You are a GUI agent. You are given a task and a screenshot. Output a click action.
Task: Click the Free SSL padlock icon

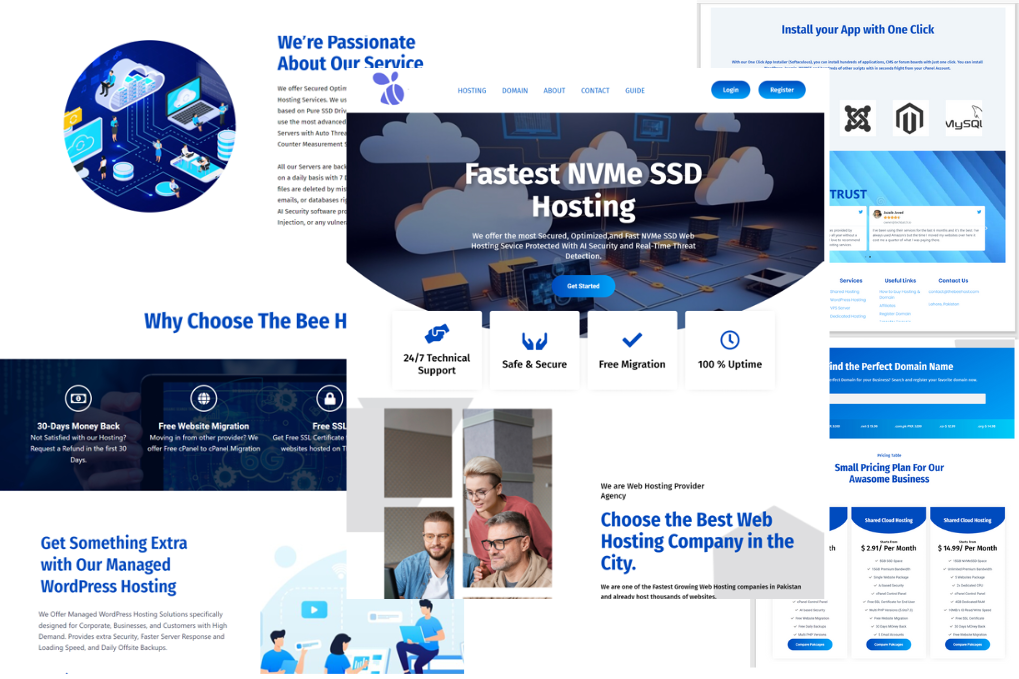click(x=328, y=399)
